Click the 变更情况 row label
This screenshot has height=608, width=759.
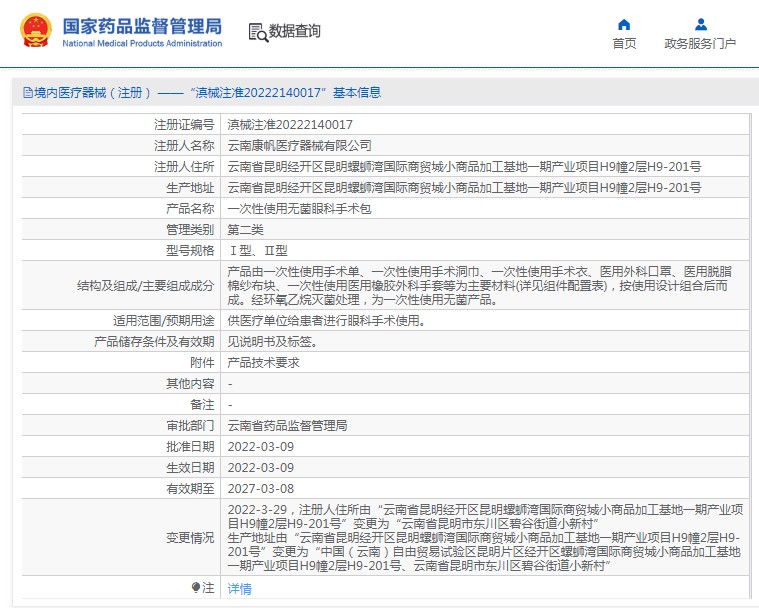click(x=189, y=537)
